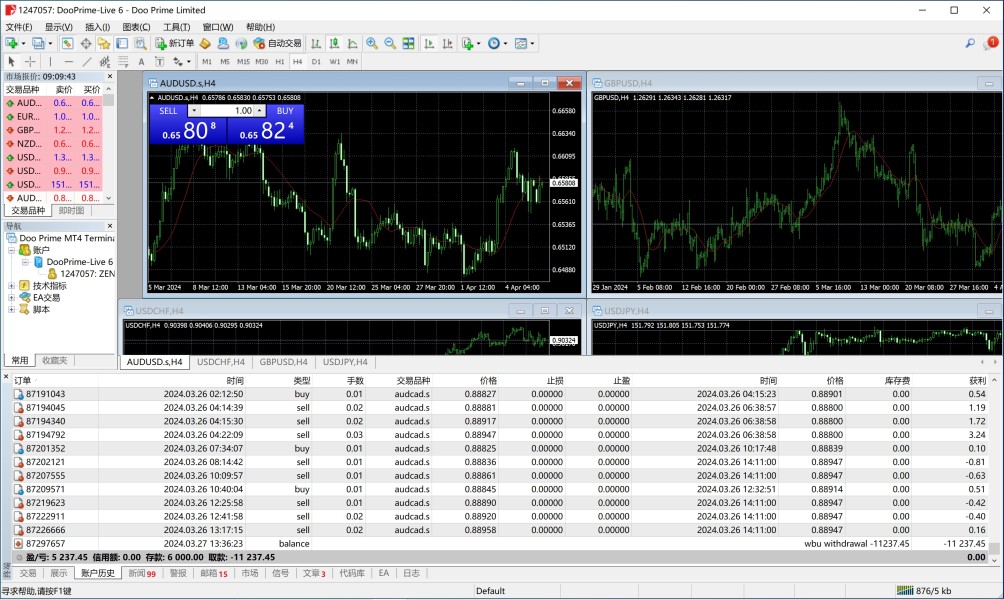
Task: Switch chart to candlestick mode
Action: [x=334, y=43]
